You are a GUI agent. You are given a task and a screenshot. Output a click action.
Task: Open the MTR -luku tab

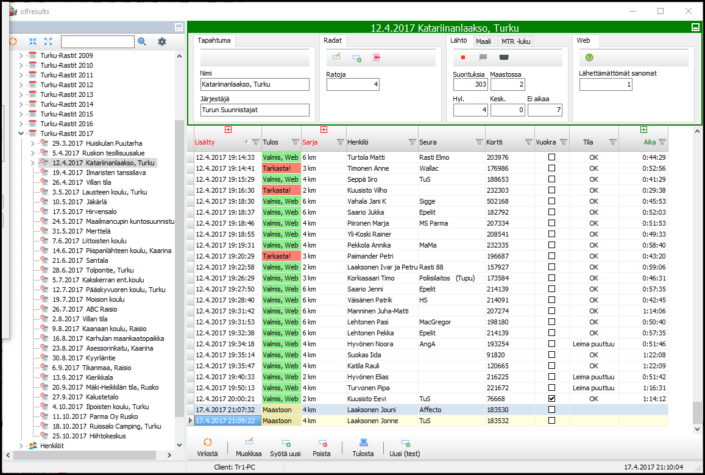[x=516, y=40]
